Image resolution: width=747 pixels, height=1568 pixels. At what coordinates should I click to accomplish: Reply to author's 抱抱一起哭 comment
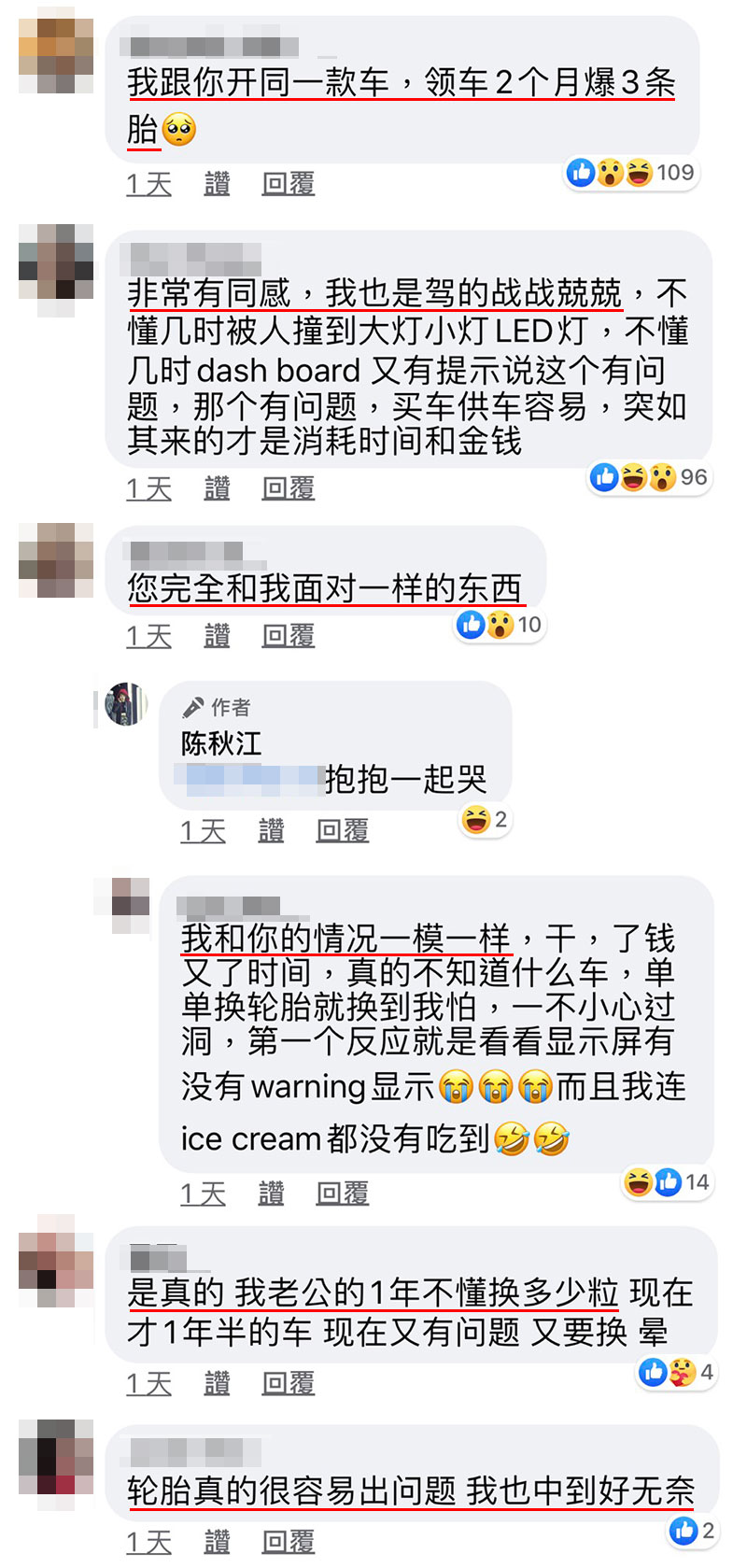[x=342, y=830]
